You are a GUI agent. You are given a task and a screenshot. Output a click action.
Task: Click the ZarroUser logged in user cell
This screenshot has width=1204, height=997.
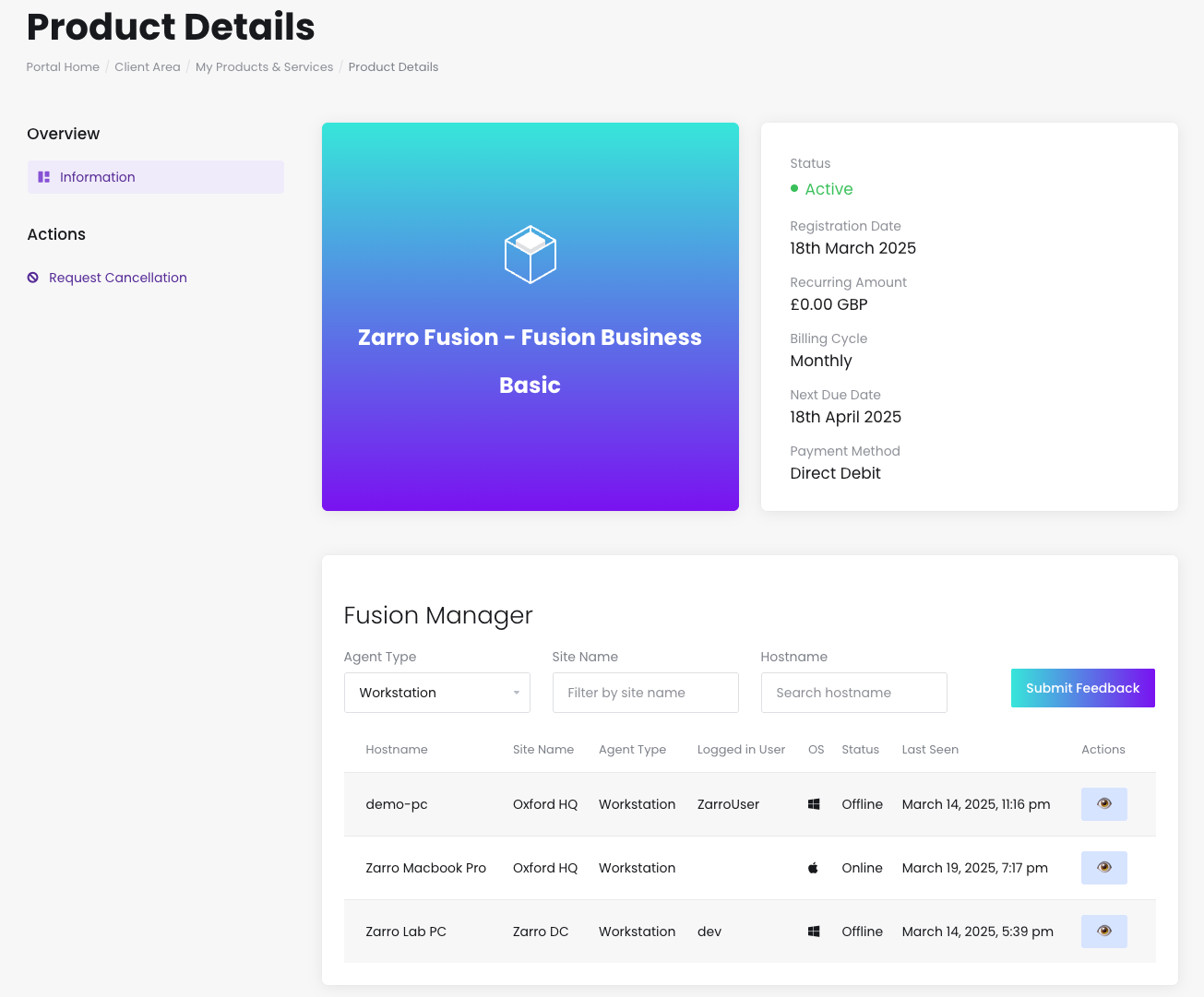(x=729, y=804)
